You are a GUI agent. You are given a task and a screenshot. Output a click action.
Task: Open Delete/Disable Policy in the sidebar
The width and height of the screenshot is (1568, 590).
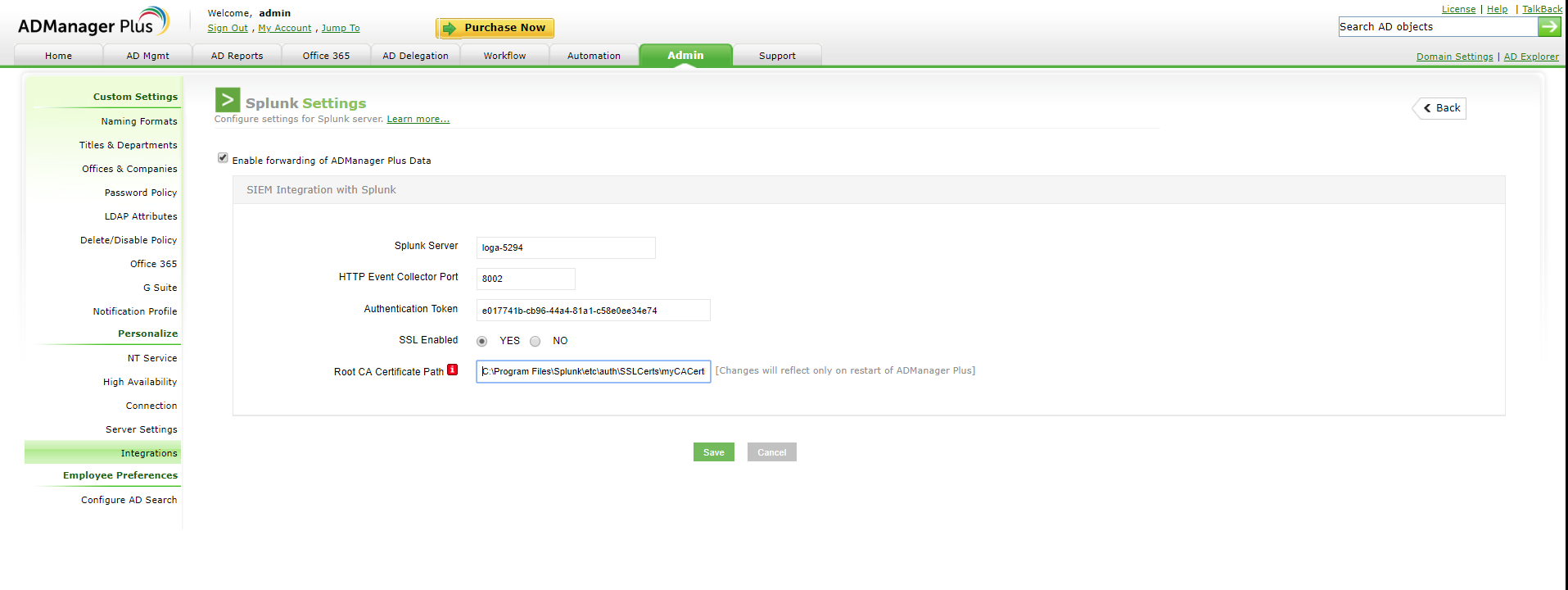click(x=129, y=240)
